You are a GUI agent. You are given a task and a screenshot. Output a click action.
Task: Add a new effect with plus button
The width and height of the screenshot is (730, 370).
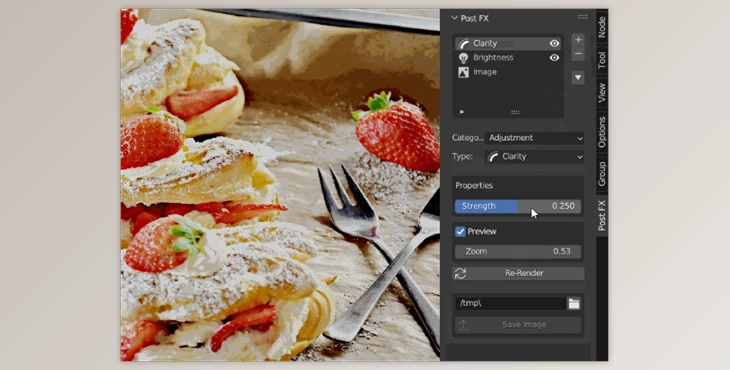(578, 40)
